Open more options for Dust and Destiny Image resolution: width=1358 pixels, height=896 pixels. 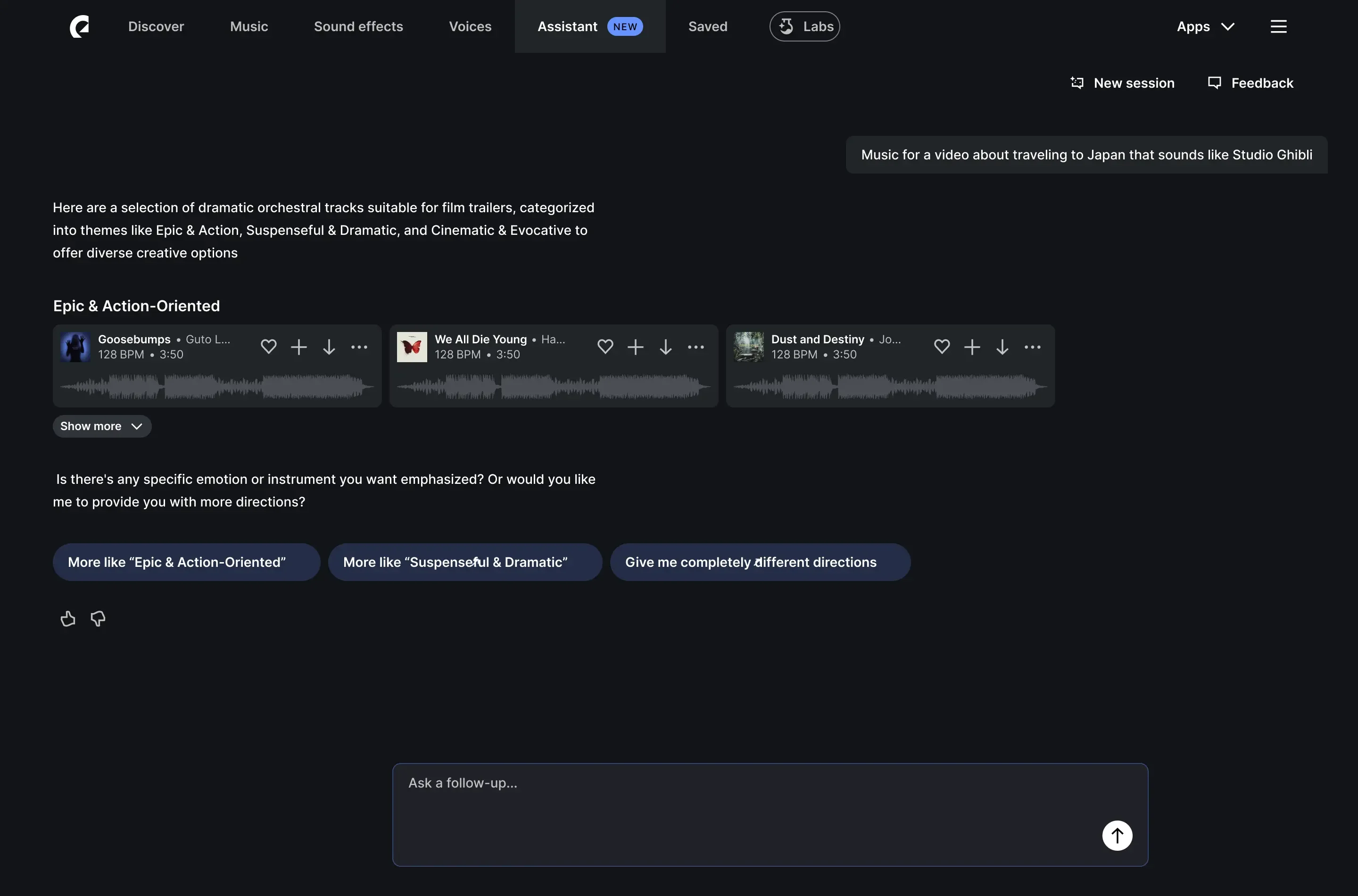(1032, 347)
